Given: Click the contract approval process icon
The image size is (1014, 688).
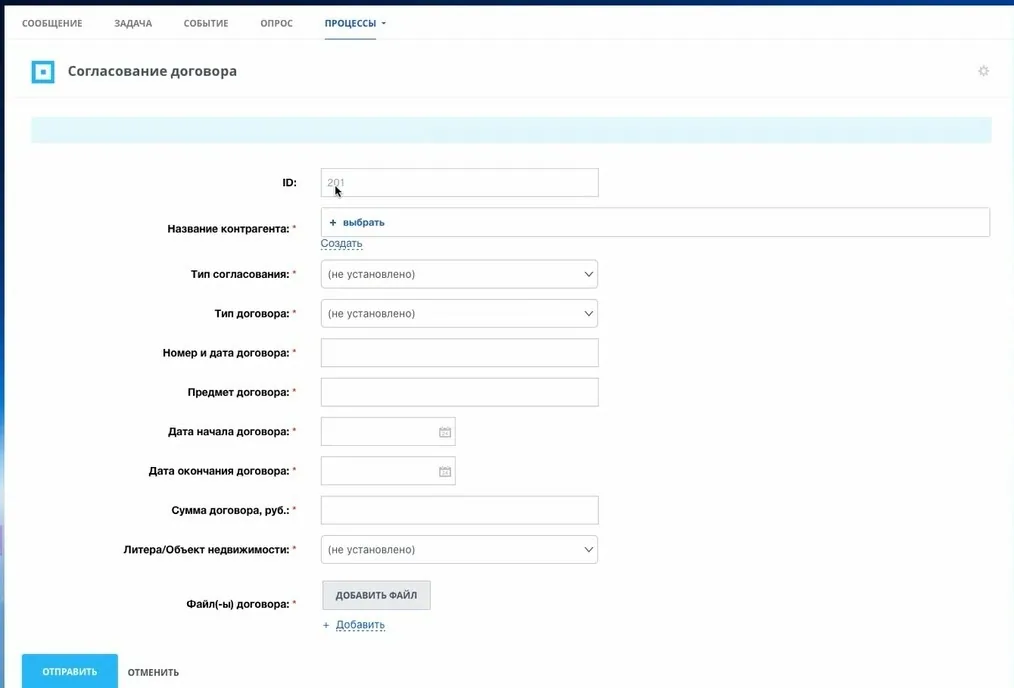Looking at the screenshot, I should [43, 72].
